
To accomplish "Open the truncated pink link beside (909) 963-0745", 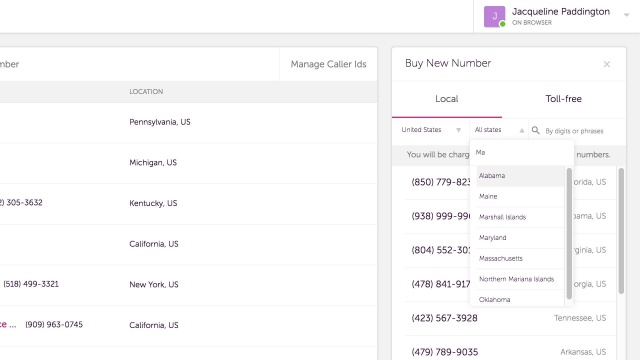I will [8, 324].
